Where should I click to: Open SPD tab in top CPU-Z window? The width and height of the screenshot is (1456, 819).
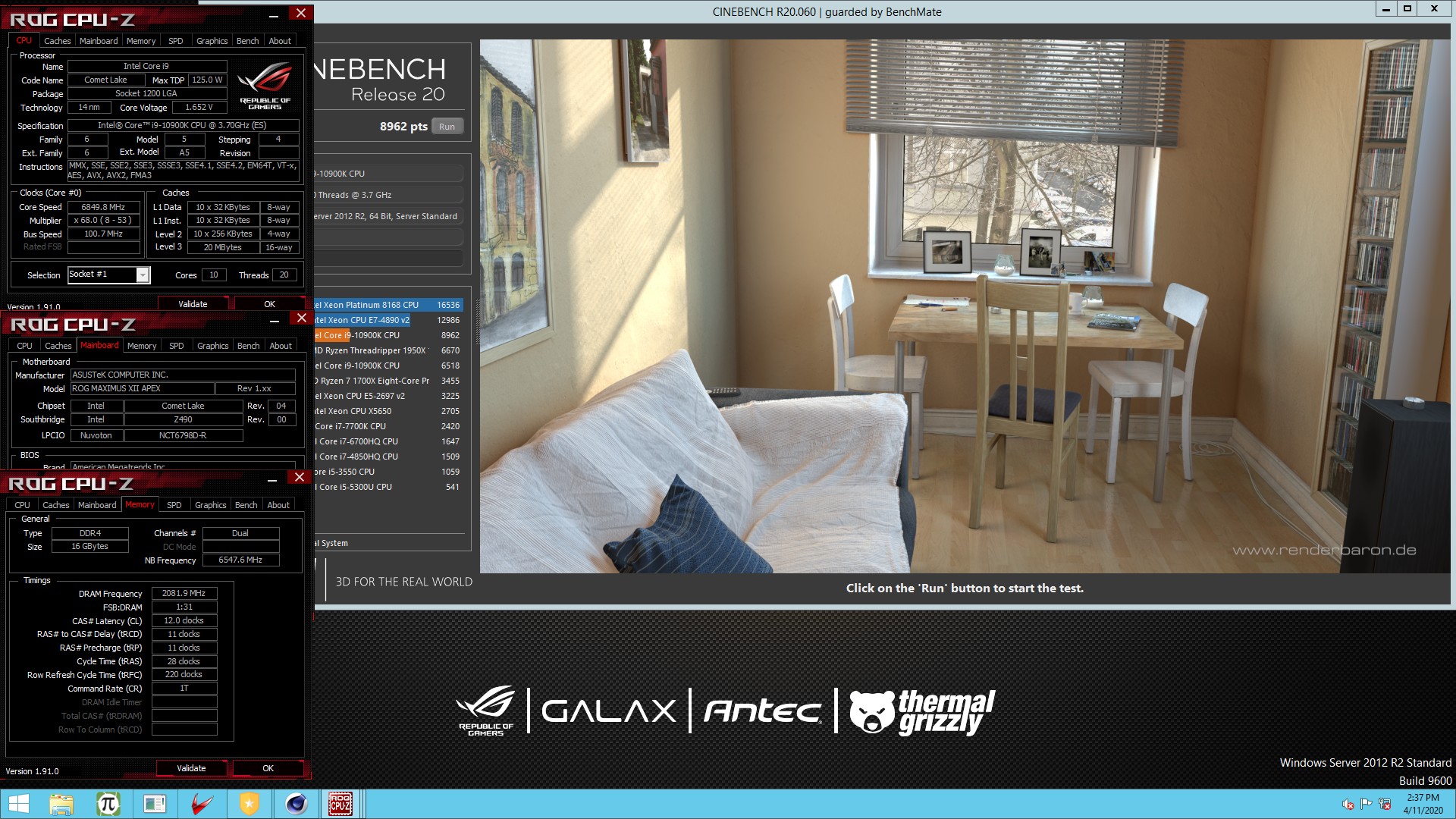pos(176,41)
